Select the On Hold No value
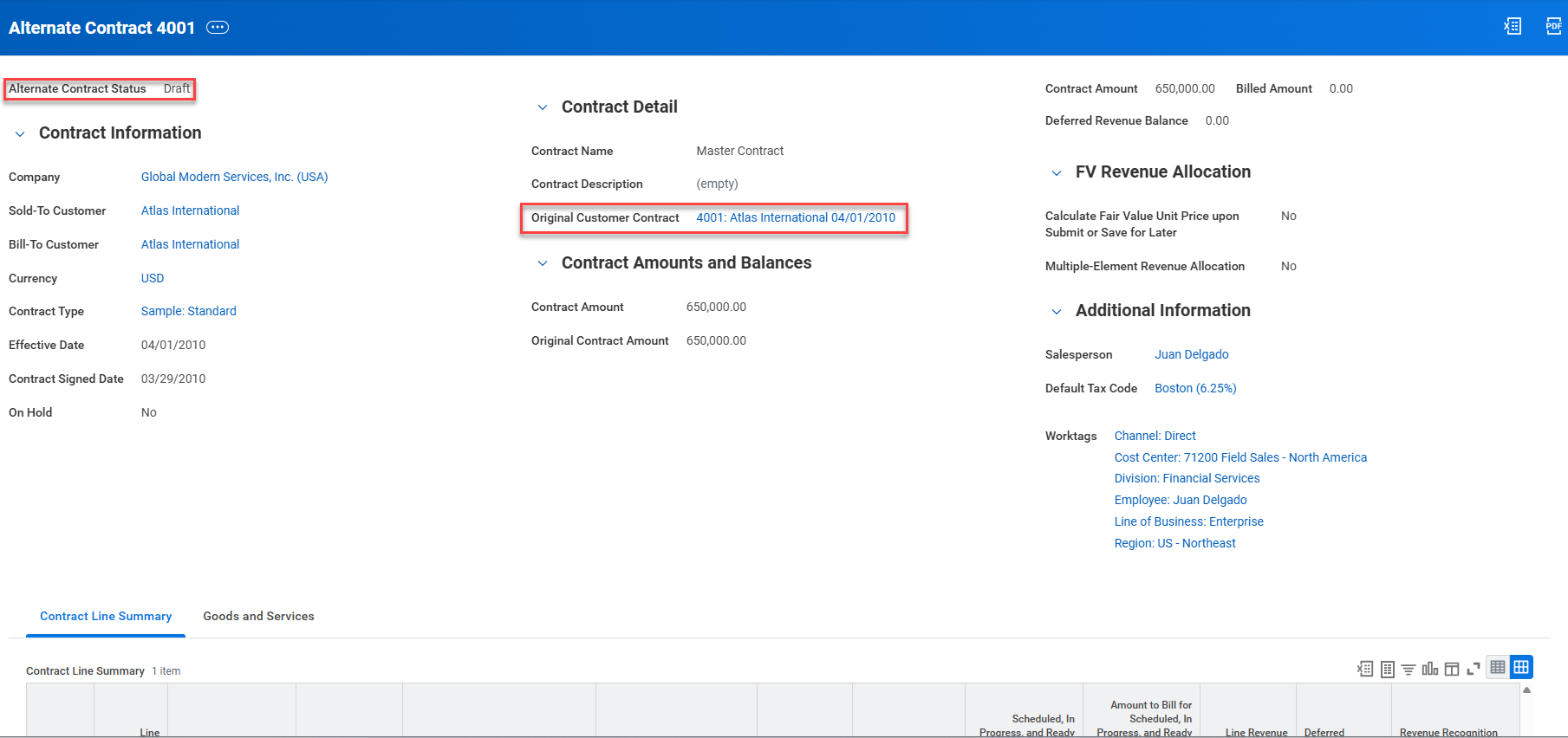 point(149,412)
